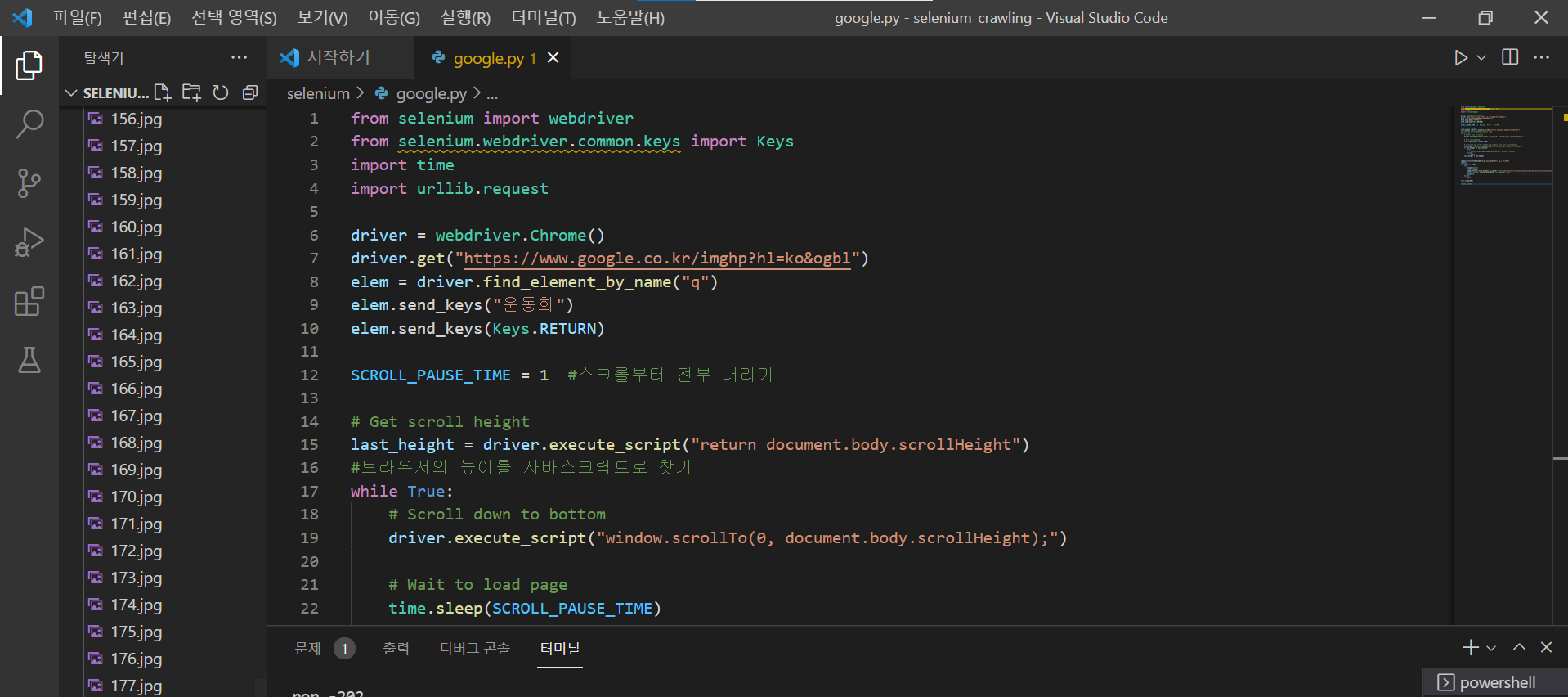Open the Search view in the activity bar
1568x697 pixels.
(x=29, y=124)
